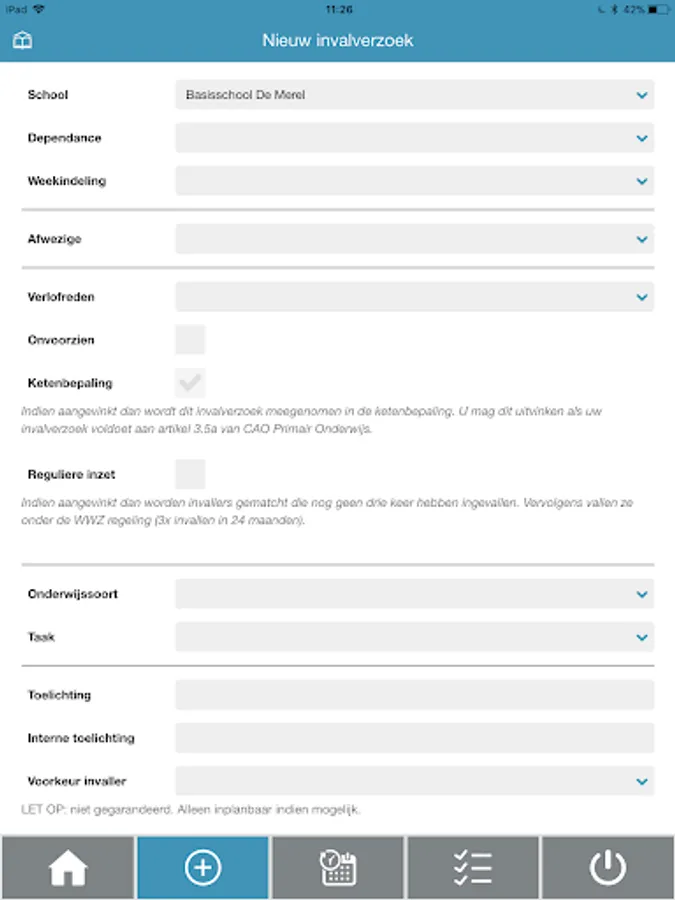
Task: Tap the Wi-Fi status icon
Action: (x=38, y=9)
